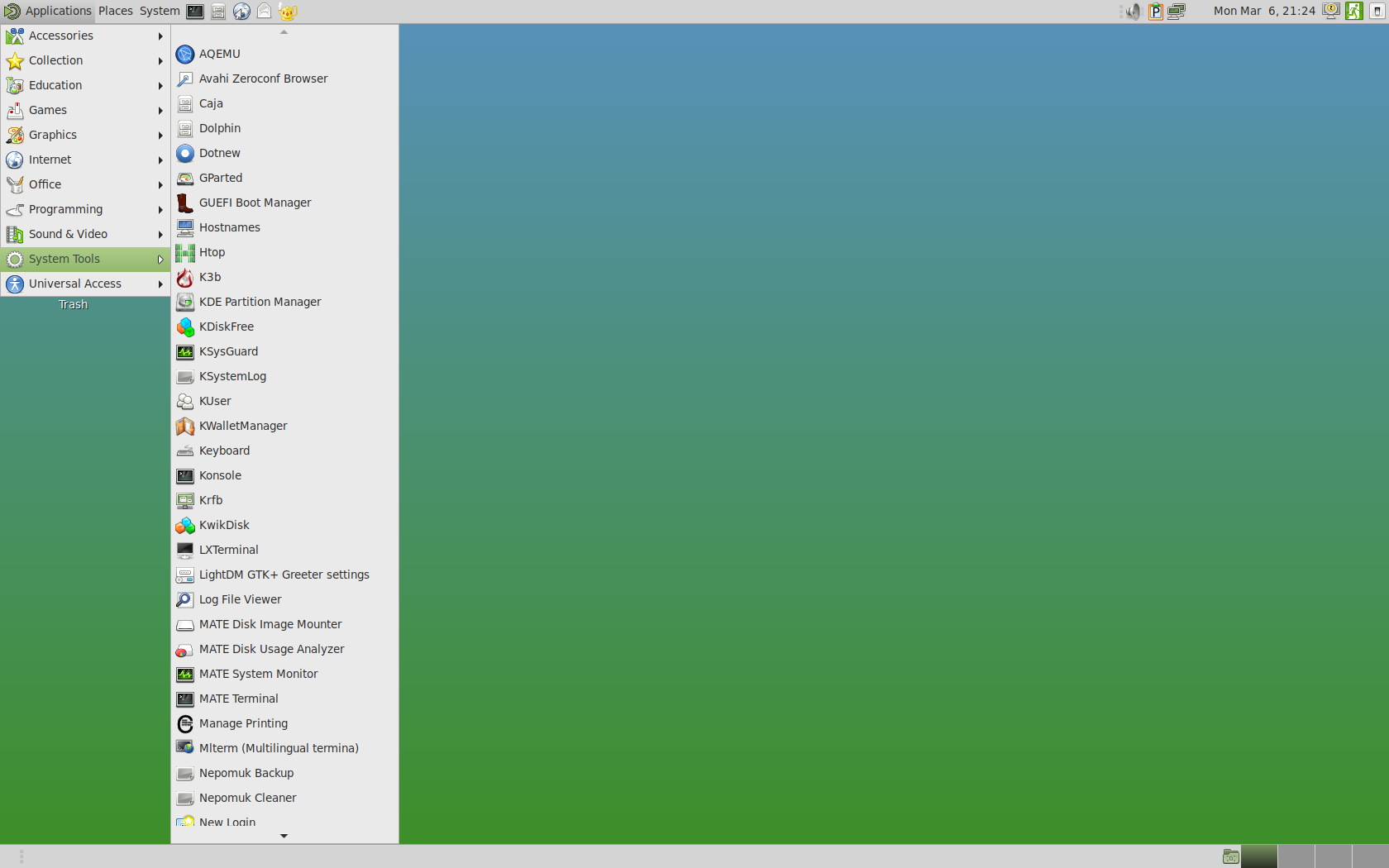
Task: Click the scroll-down arrow of submenu
Action: point(284,836)
